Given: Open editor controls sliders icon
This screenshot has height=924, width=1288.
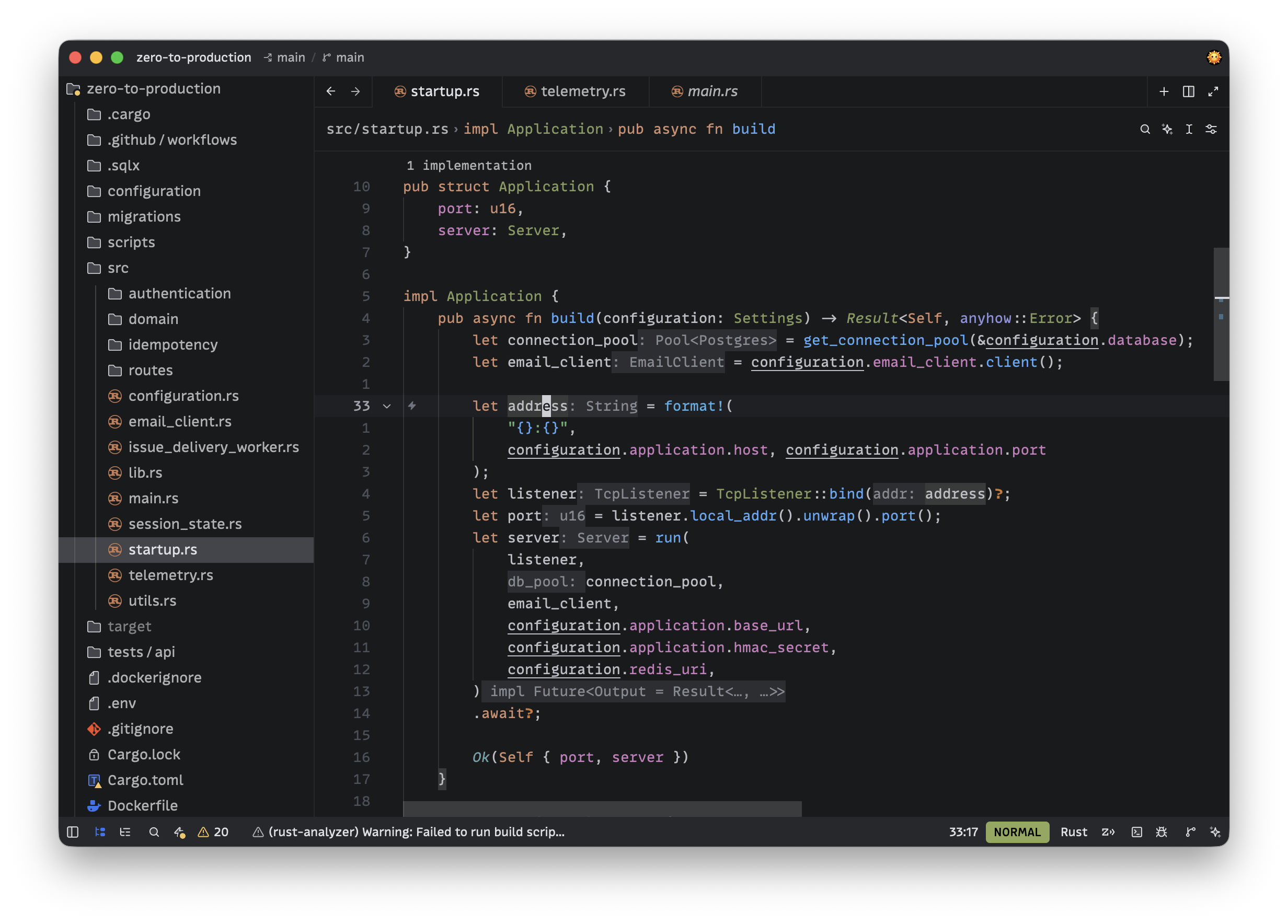Looking at the screenshot, I should pyautogui.click(x=1211, y=130).
